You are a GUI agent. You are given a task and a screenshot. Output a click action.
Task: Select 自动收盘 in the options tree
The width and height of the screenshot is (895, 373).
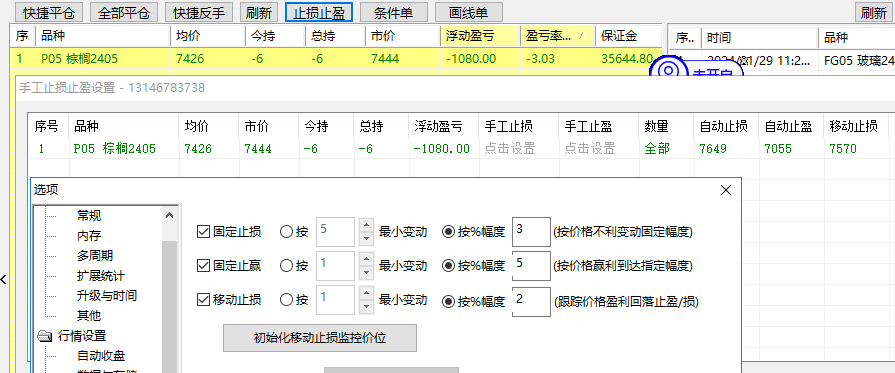tap(100, 356)
